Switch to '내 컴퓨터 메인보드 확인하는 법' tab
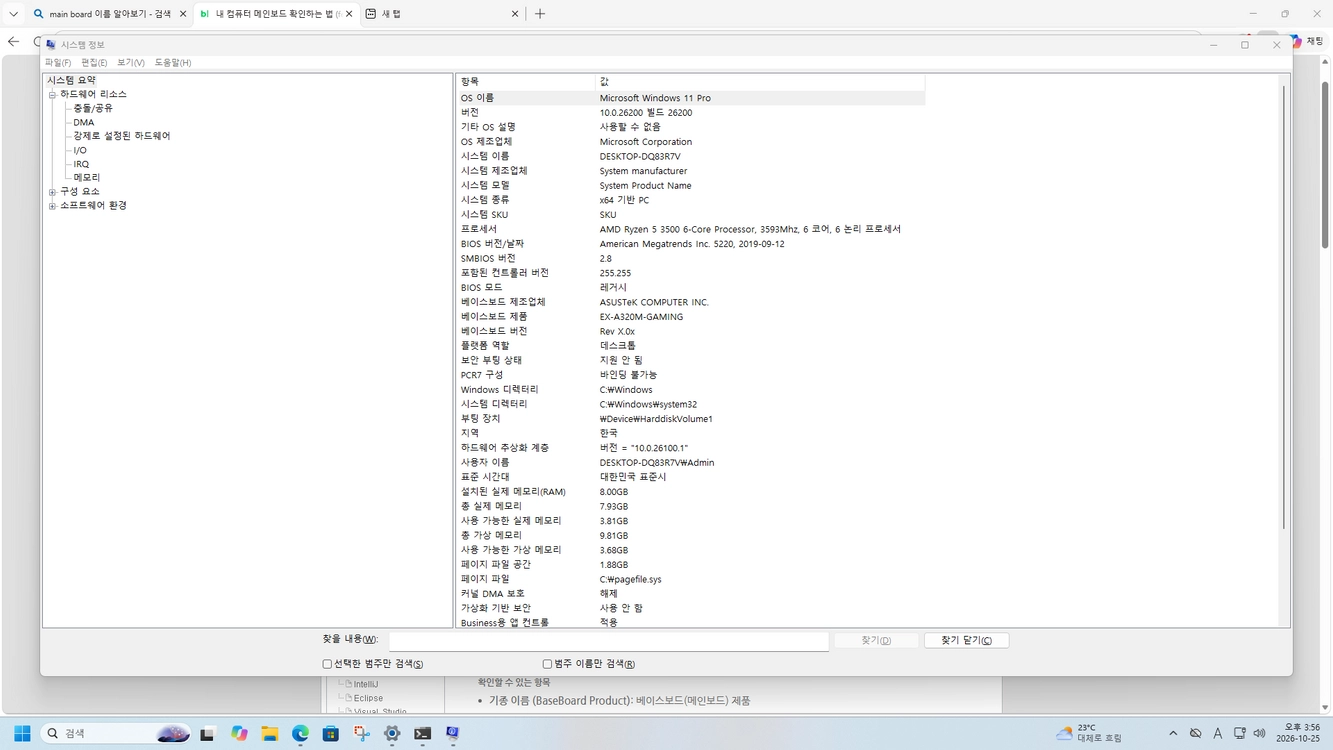Screen dimensions: 1333x750 pyautogui.click(x=275, y=14)
